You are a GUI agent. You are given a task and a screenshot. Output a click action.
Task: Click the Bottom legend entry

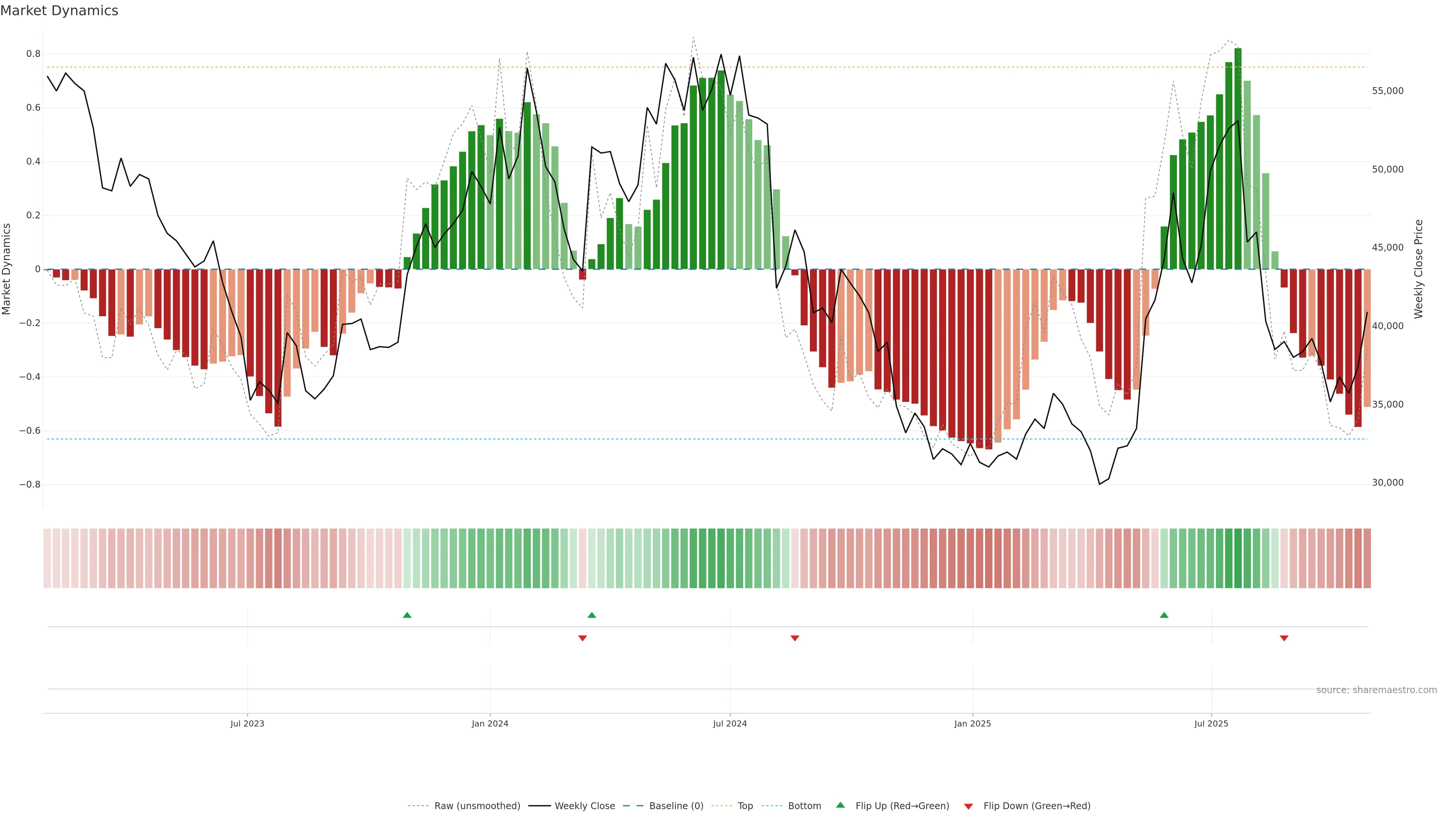[804, 806]
